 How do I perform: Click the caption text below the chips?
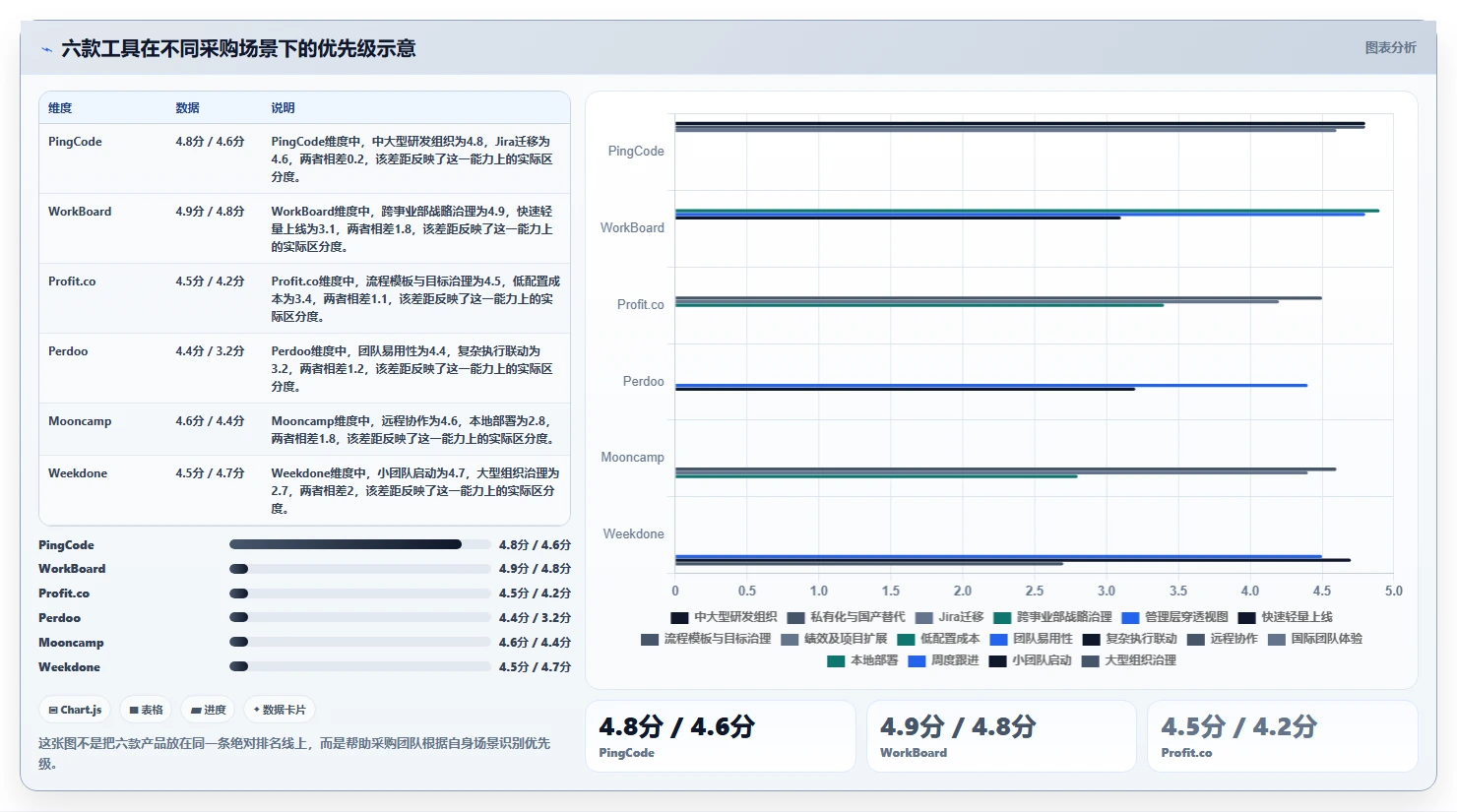pyautogui.click(x=294, y=753)
